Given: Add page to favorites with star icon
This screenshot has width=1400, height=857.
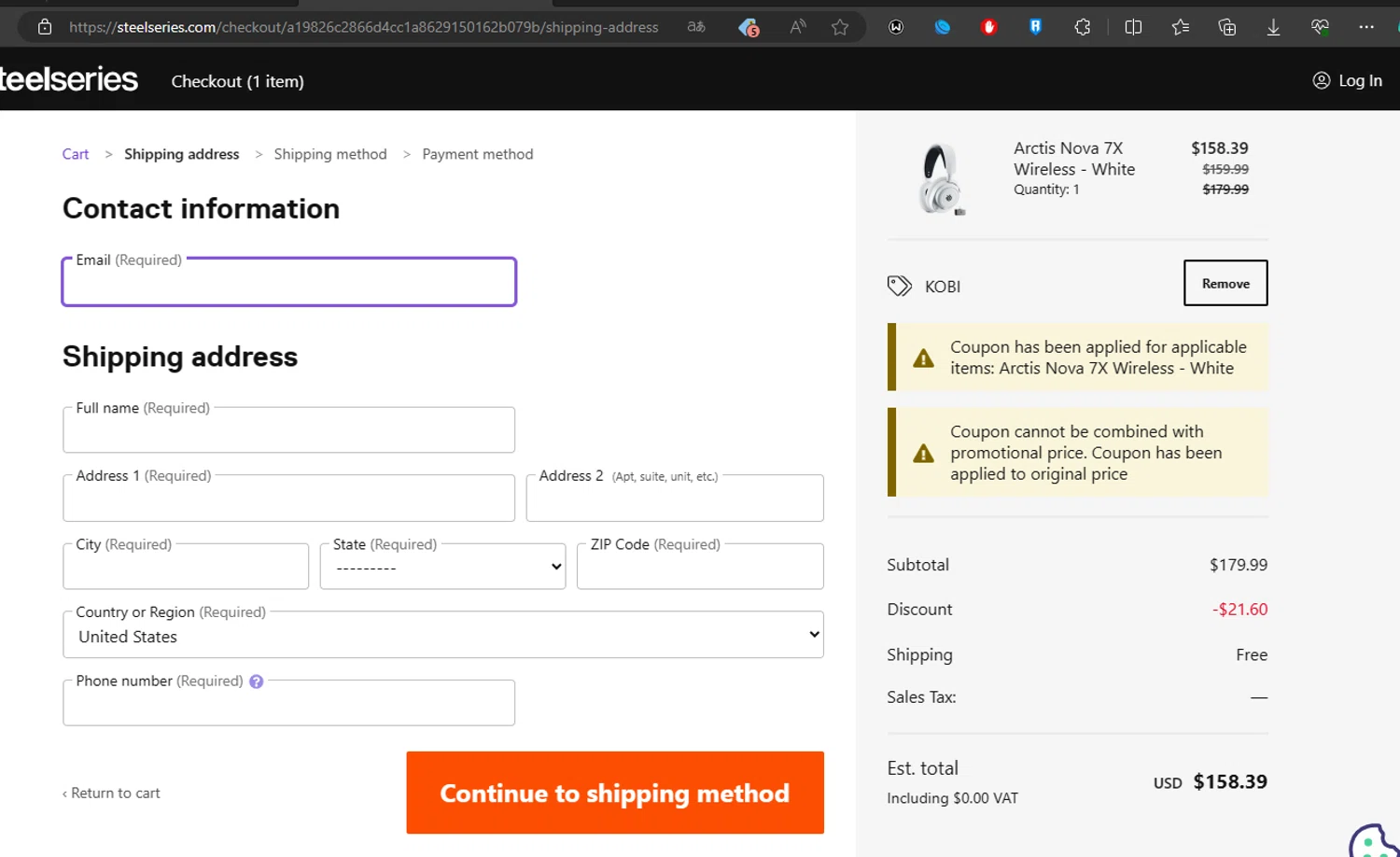Looking at the screenshot, I should click(840, 27).
